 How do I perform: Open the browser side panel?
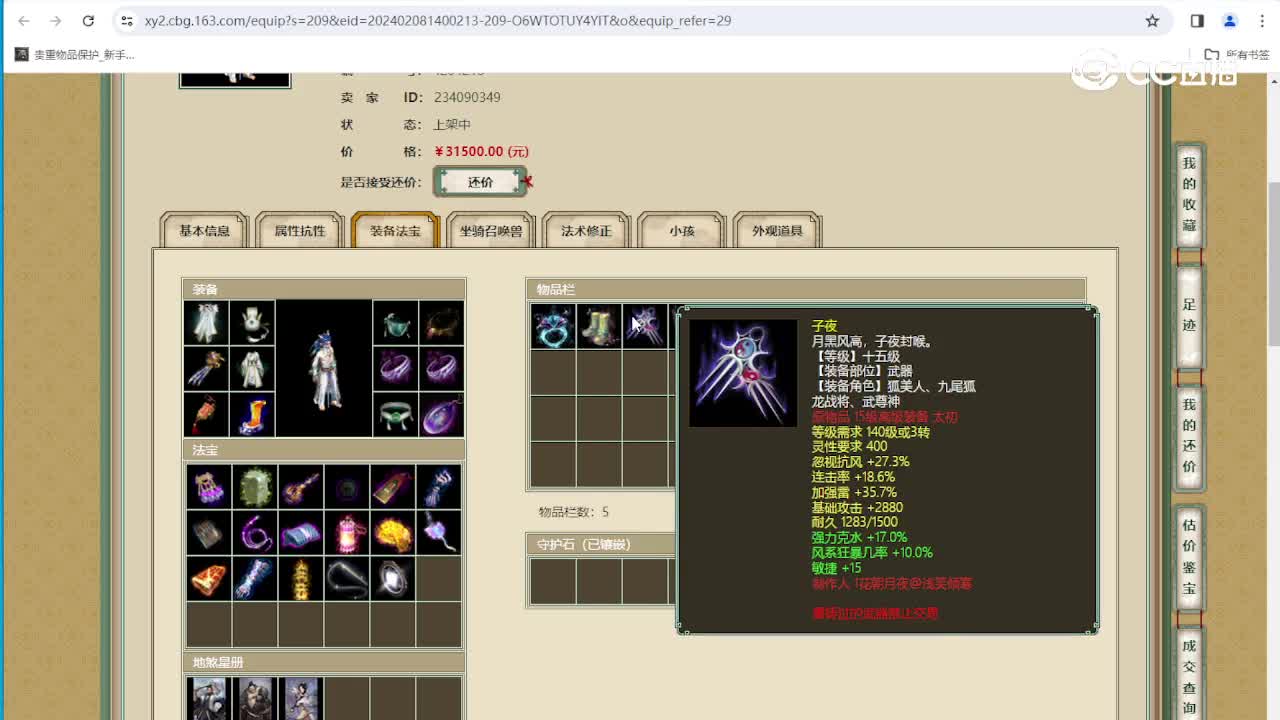tap(1197, 20)
